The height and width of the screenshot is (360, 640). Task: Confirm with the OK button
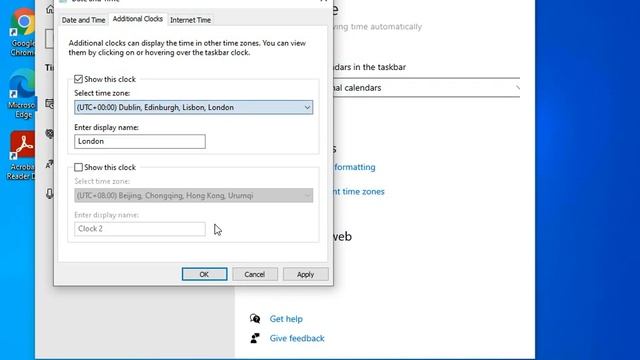pyautogui.click(x=204, y=274)
